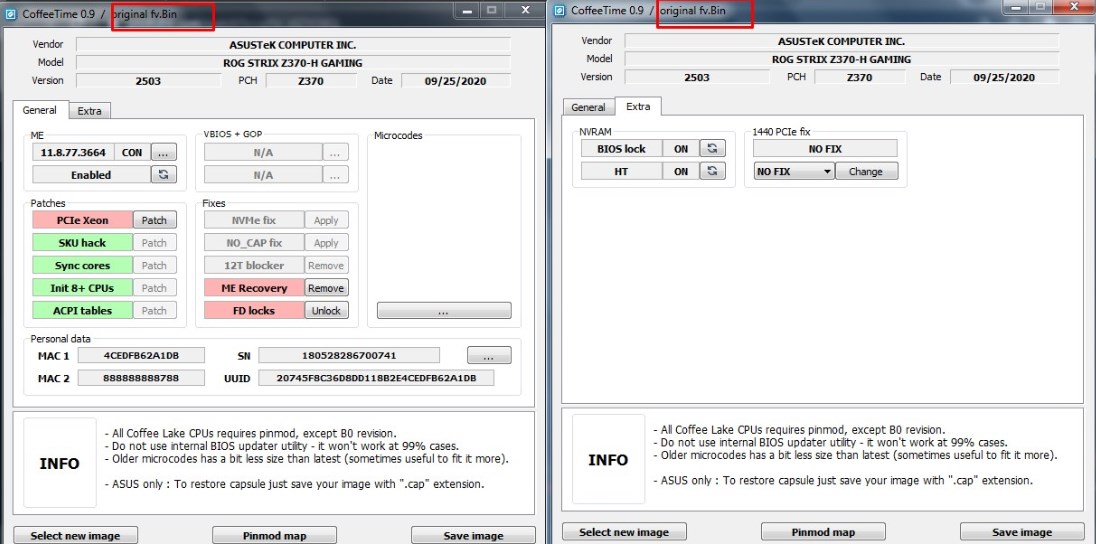Click the CoffeeTime app icon in right window title bar
This screenshot has height=544, width=1096.
pos(558,10)
